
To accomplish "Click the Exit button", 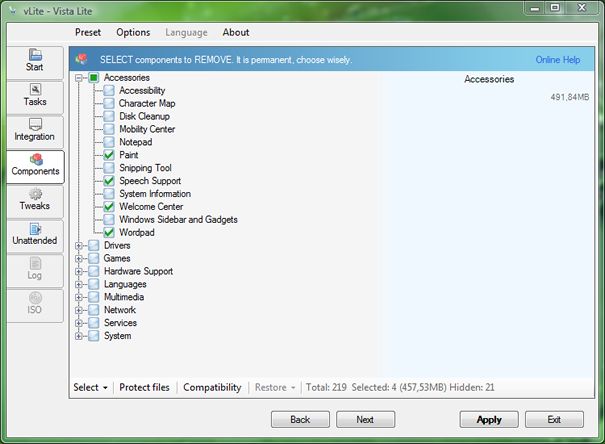I will [554, 419].
